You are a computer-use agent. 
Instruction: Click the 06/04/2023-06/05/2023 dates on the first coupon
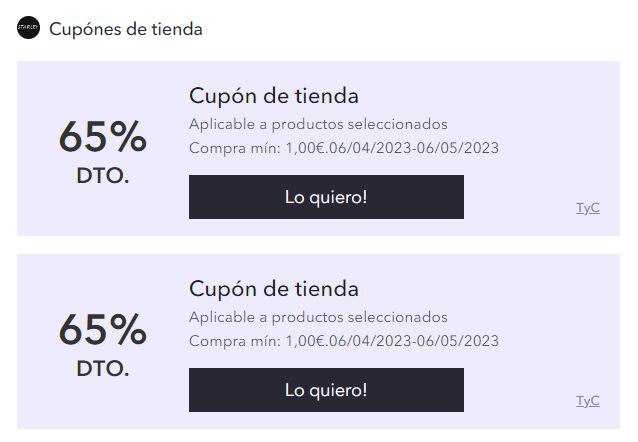(414, 148)
